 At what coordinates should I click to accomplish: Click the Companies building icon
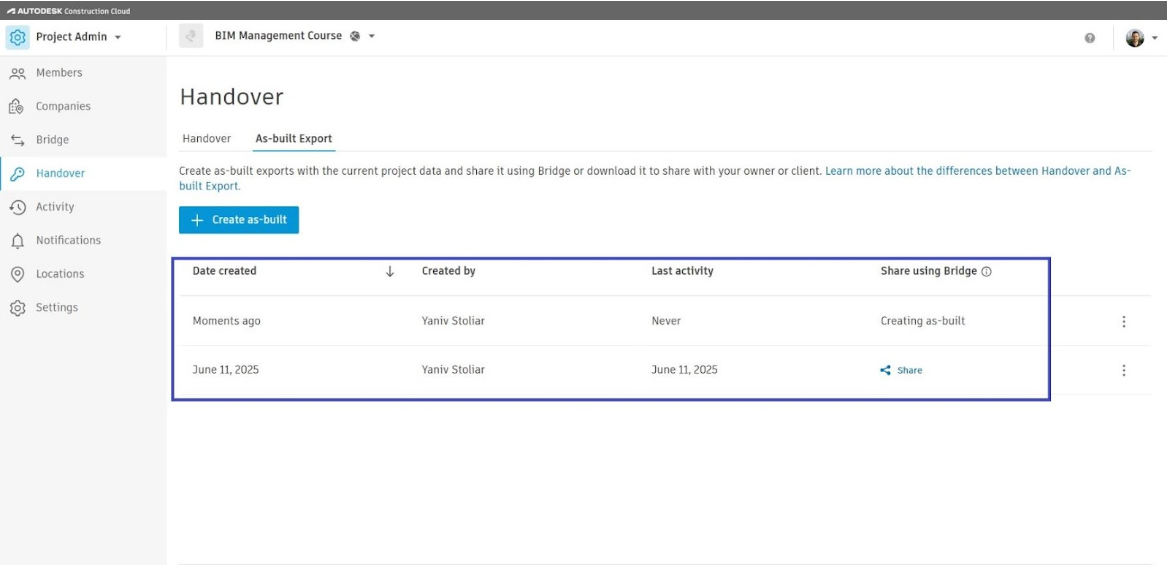point(17,106)
